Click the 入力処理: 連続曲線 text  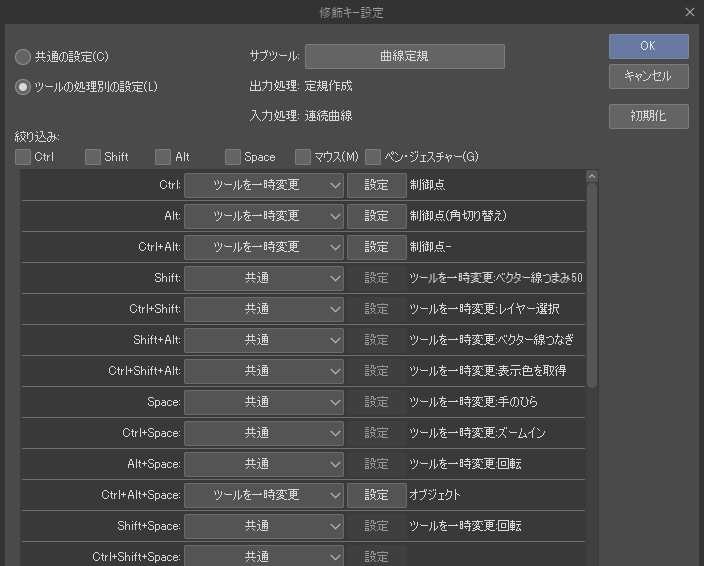(x=301, y=116)
